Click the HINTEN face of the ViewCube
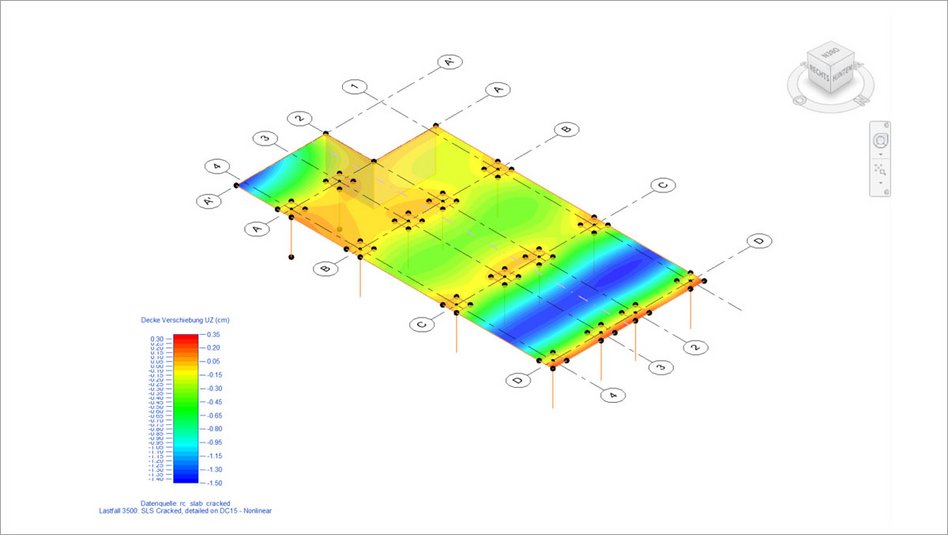The image size is (948, 535). [842, 74]
